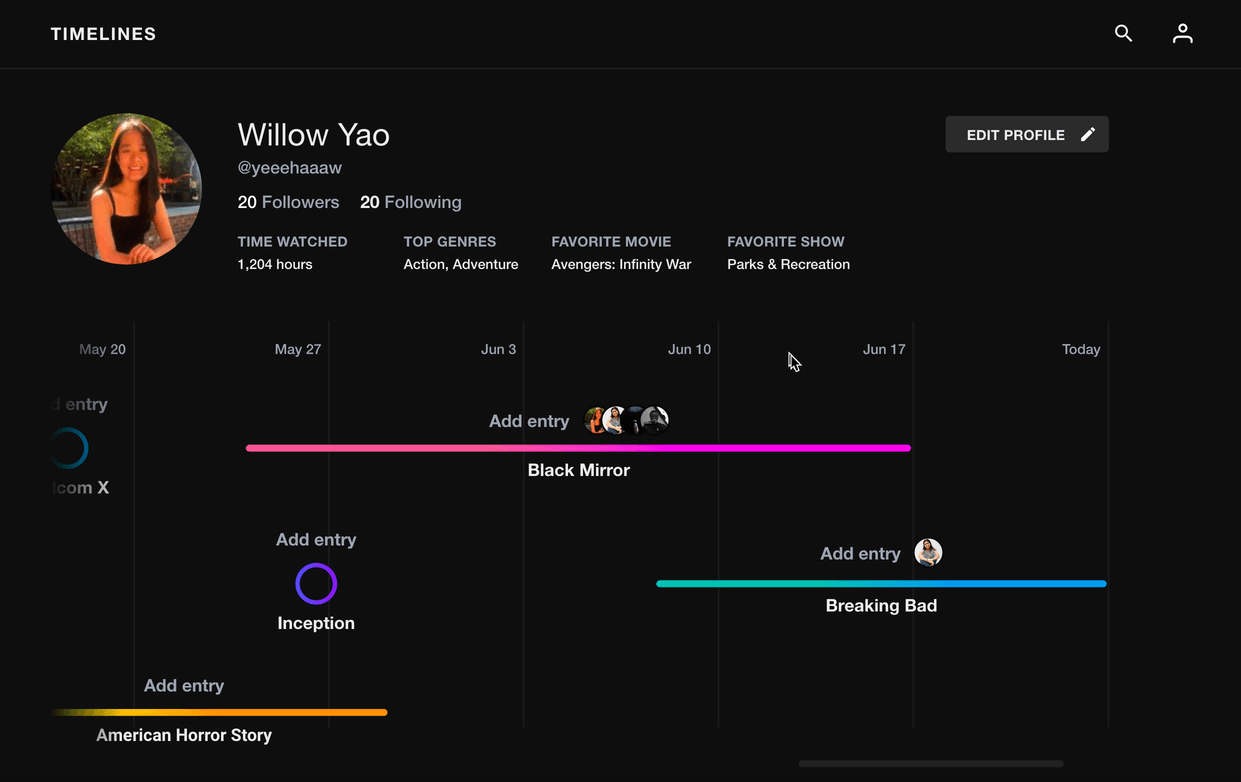Screen dimensions: 1241x782
Task: Add entry above Inception
Action: (316, 540)
